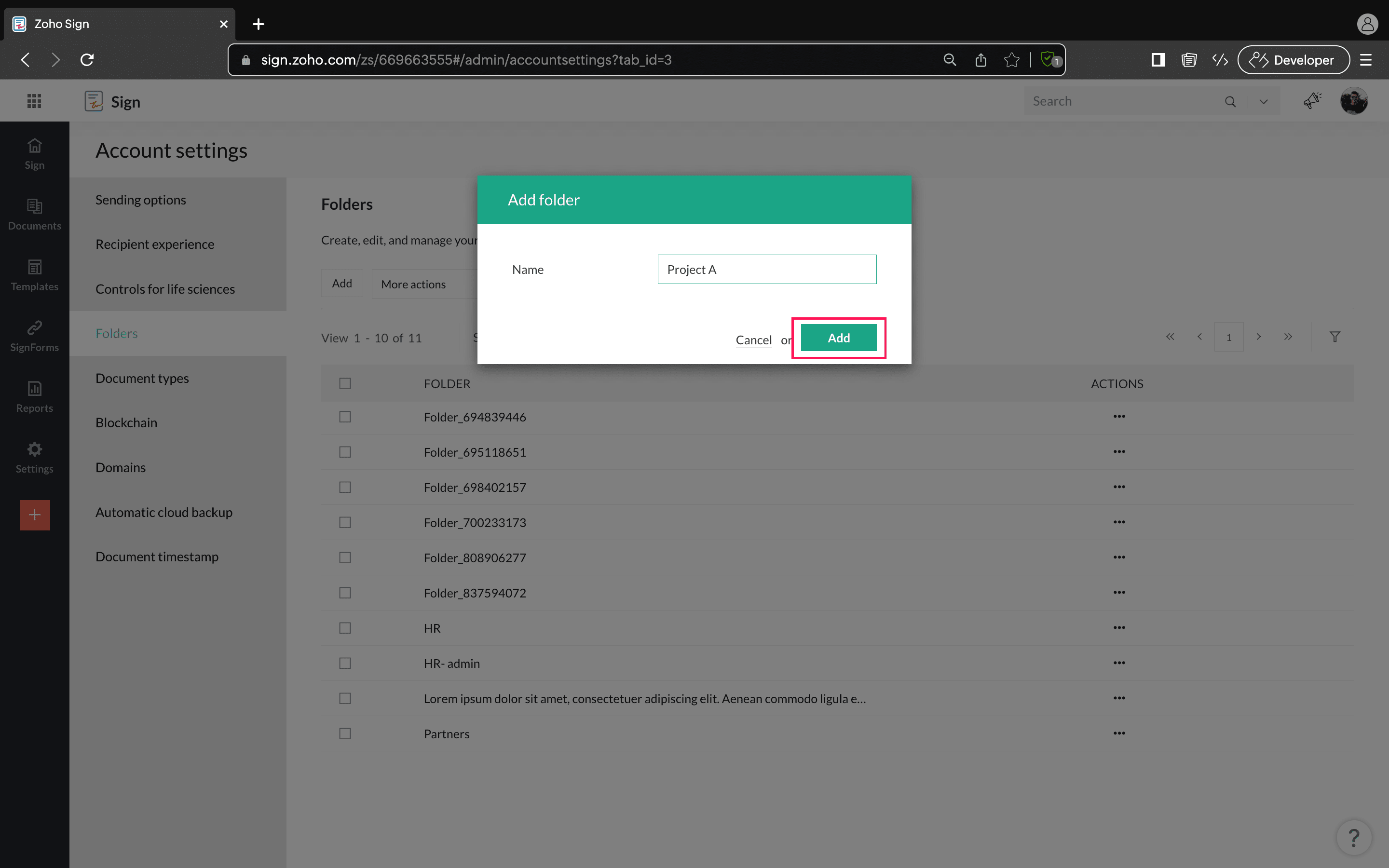Toggle the select-all folders header checkbox

pos(345,383)
